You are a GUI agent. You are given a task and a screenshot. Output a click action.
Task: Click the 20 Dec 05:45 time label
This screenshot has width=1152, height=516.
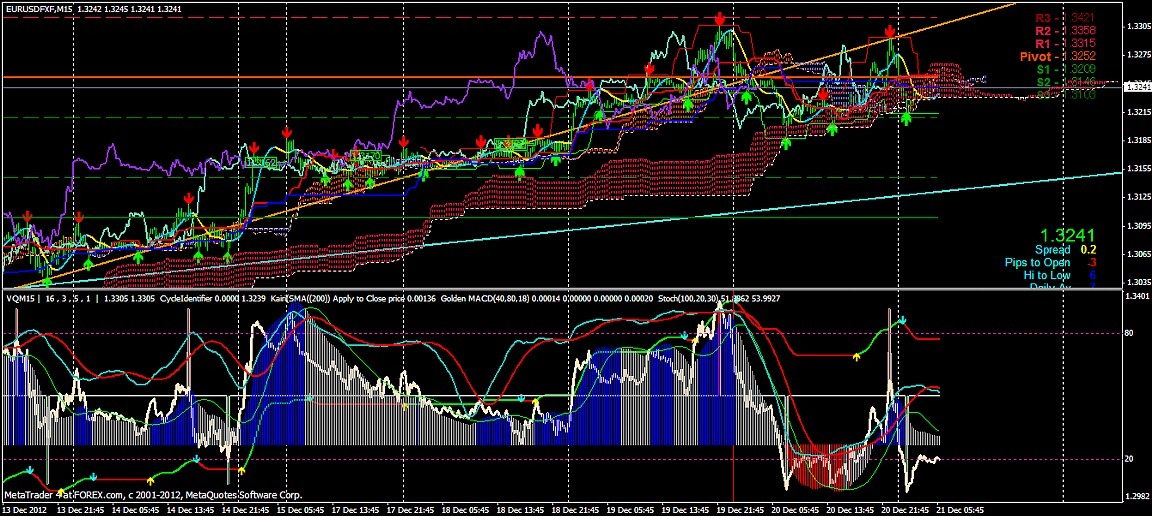pos(796,509)
